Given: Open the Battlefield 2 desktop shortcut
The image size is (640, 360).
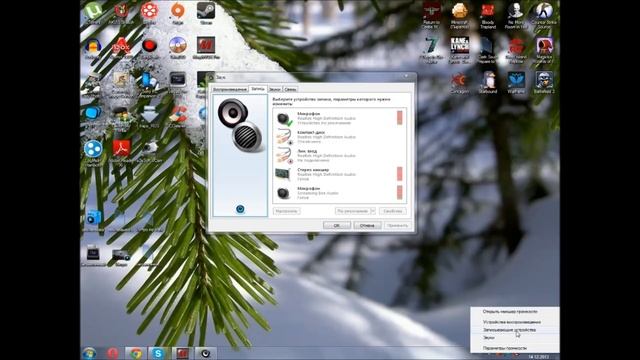Looking at the screenshot, I should coord(544,82).
